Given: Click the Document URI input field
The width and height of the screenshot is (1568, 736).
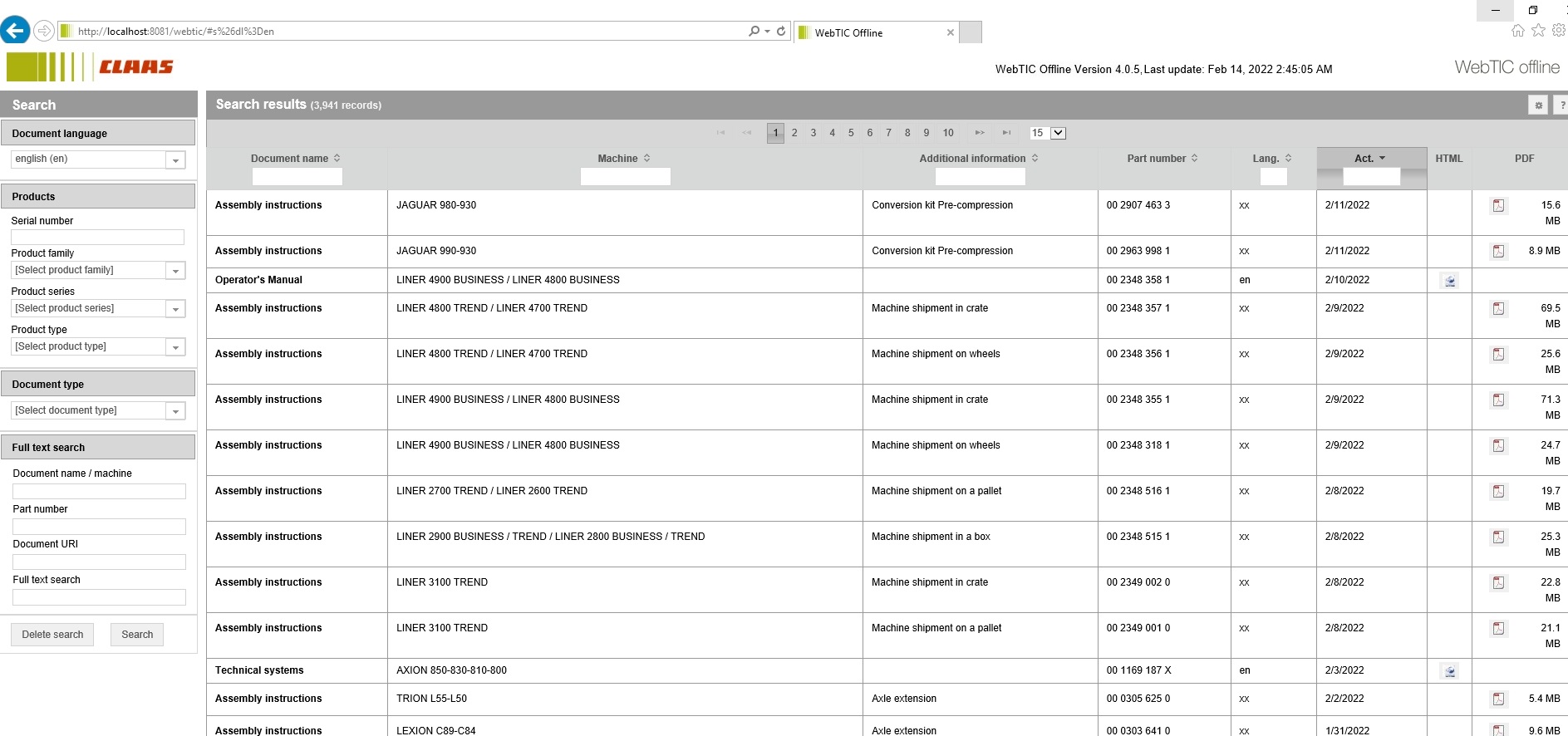Looking at the screenshot, I should 99,562.
